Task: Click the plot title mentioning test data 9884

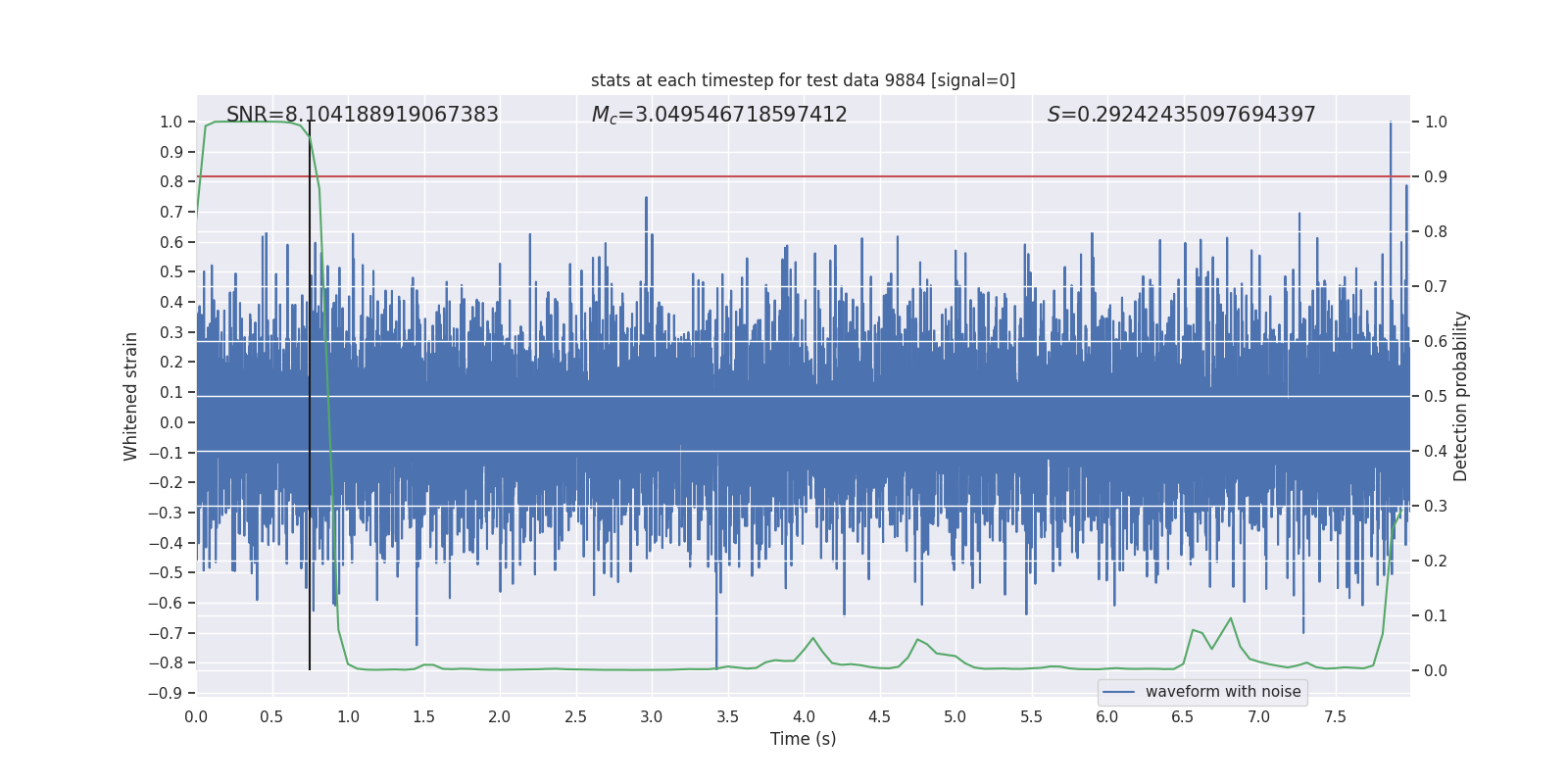Action: [803, 80]
